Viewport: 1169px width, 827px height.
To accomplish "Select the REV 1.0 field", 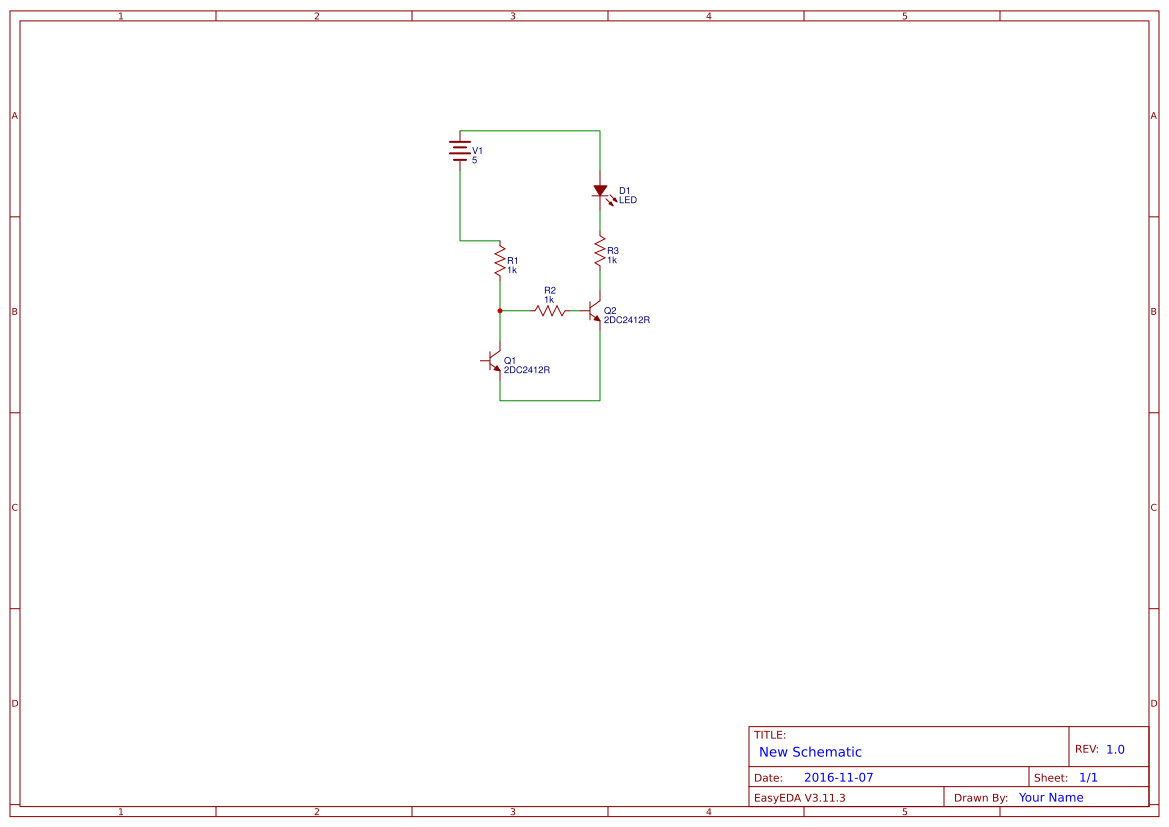I will pyautogui.click(x=1103, y=746).
